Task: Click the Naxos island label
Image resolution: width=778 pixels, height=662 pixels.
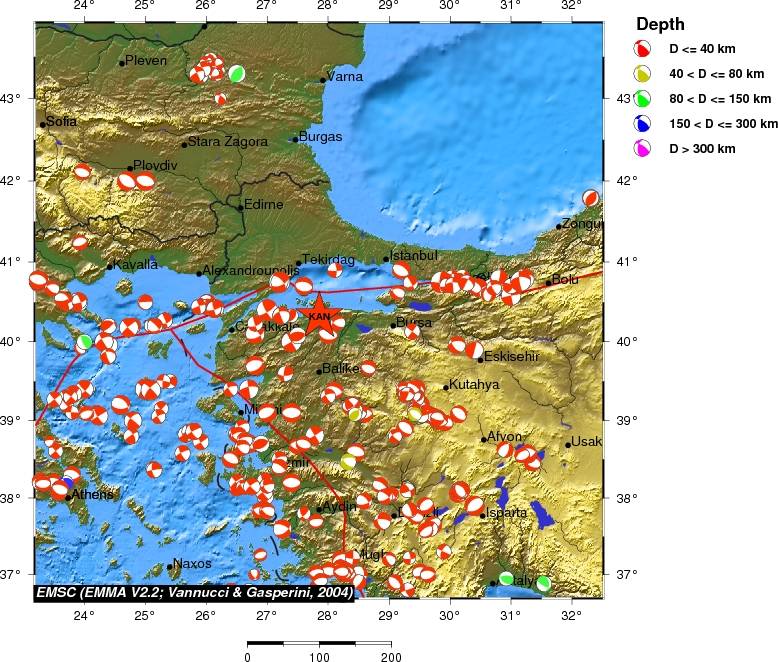Action: 192,564
